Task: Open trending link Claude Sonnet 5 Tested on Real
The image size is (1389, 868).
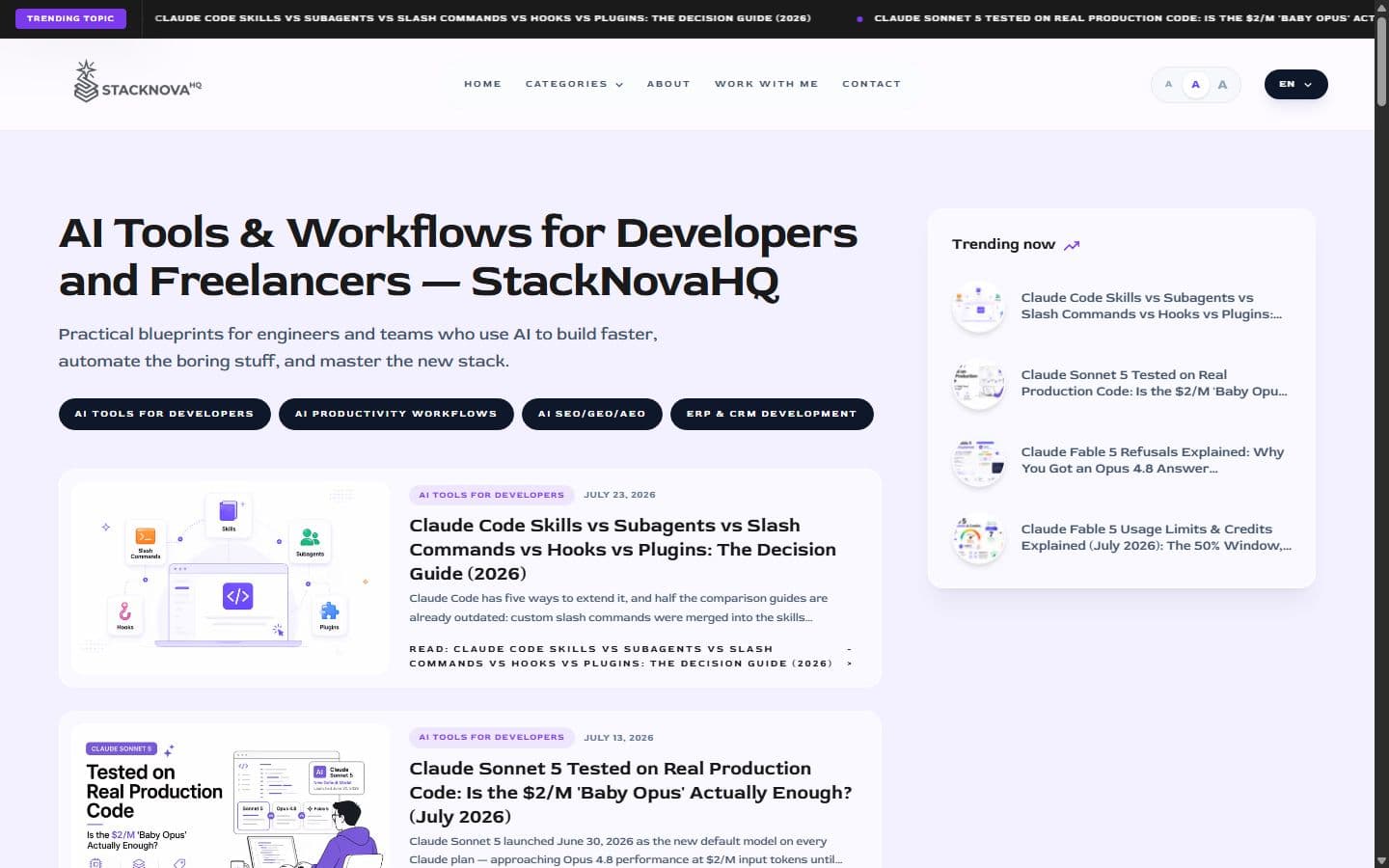Action: 1154,383
